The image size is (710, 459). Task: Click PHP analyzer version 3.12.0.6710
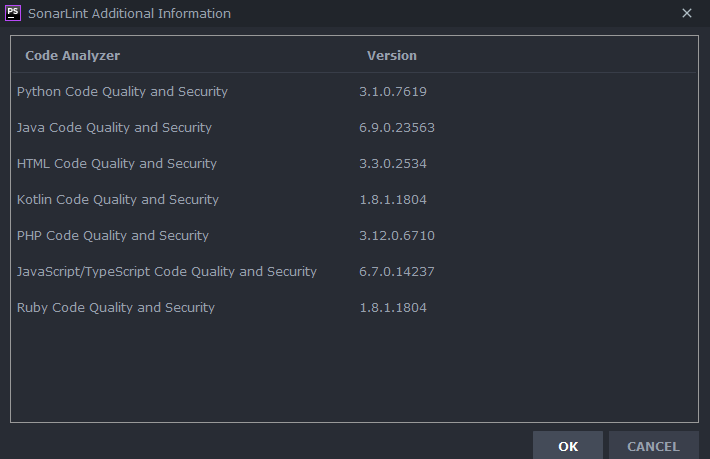pyautogui.click(x=397, y=236)
